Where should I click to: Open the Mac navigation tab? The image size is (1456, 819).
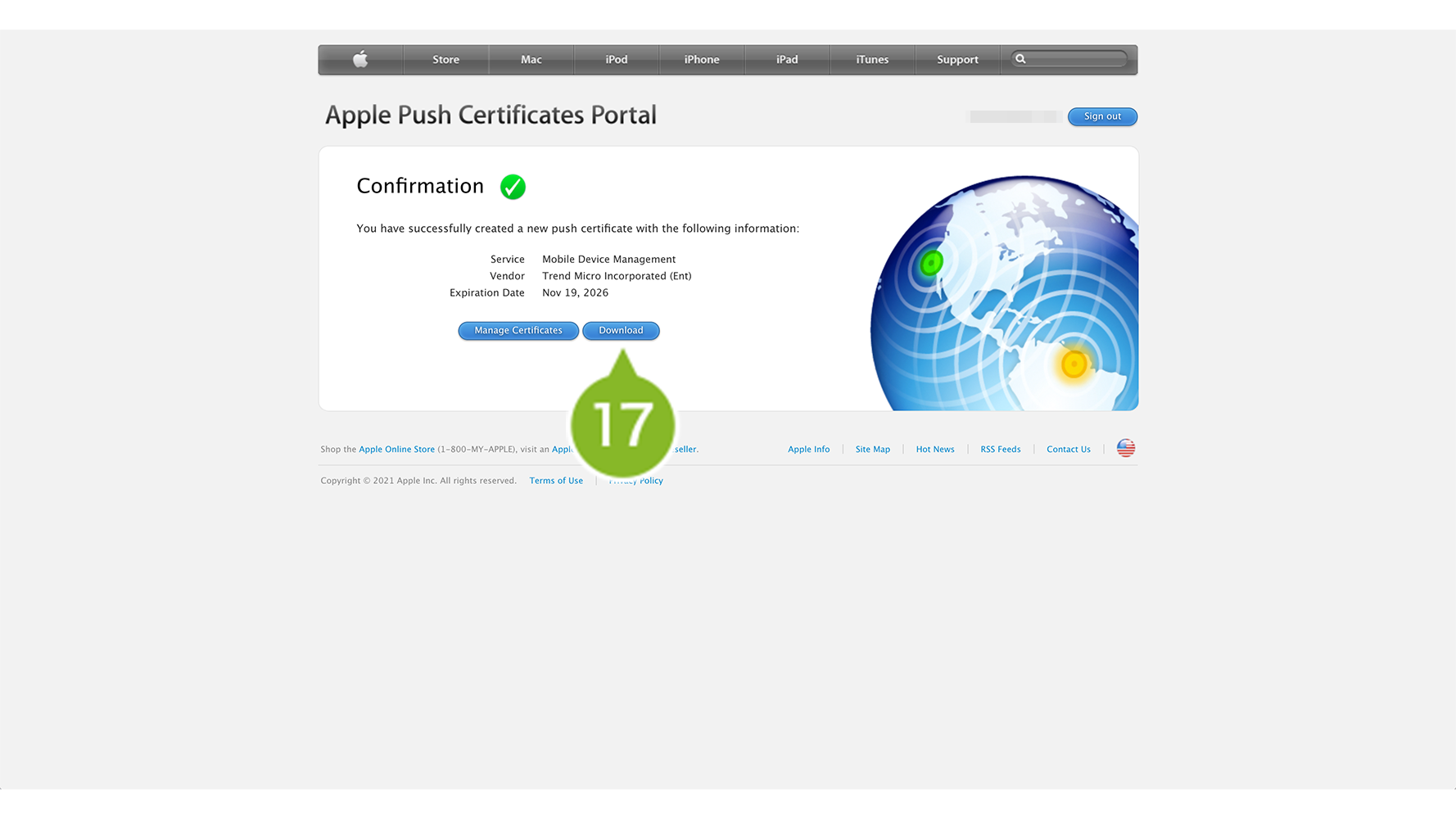(x=531, y=60)
